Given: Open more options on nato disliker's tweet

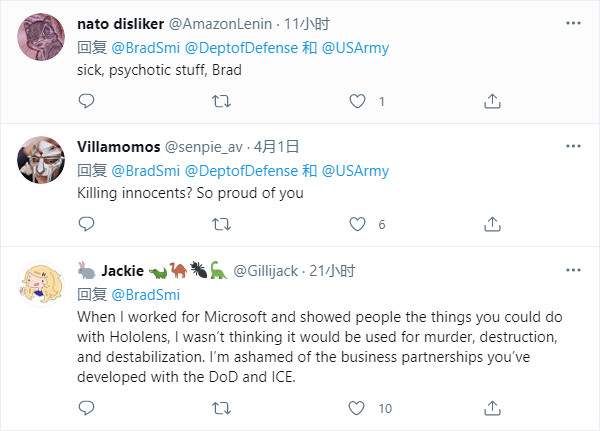Looking at the screenshot, I should point(571,23).
